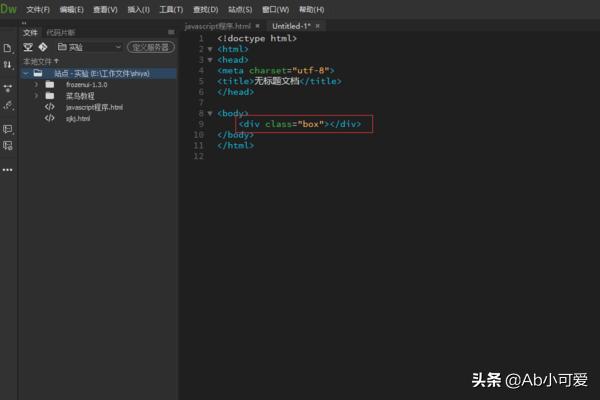The height and width of the screenshot is (400, 600).
Task: Open the three-dot more tools menu
Action: point(8,170)
